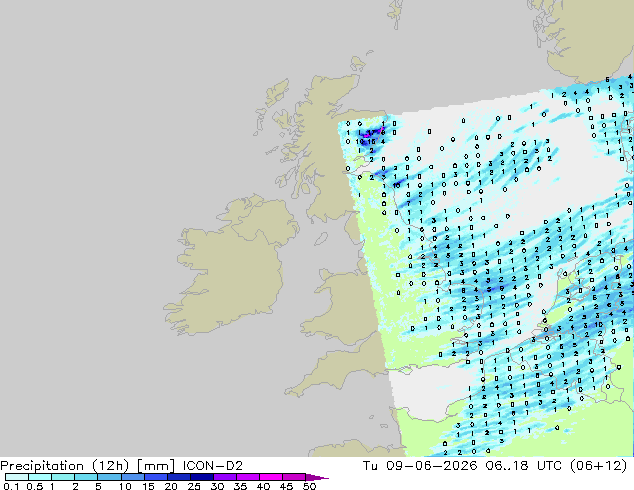Click the 'Precipitation (12h)' title text

(x=65, y=466)
